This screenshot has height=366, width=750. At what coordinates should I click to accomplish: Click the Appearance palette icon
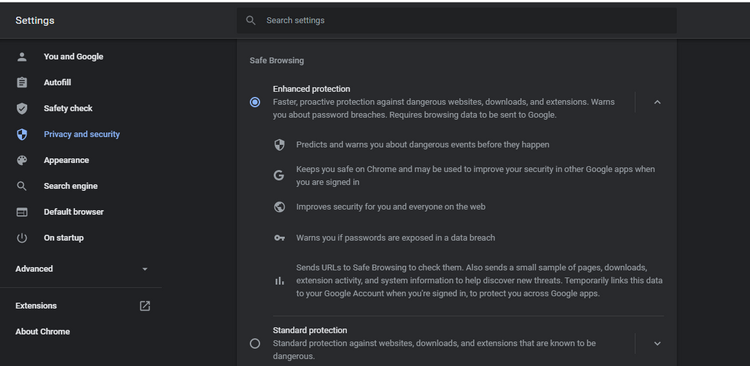coord(22,160)
